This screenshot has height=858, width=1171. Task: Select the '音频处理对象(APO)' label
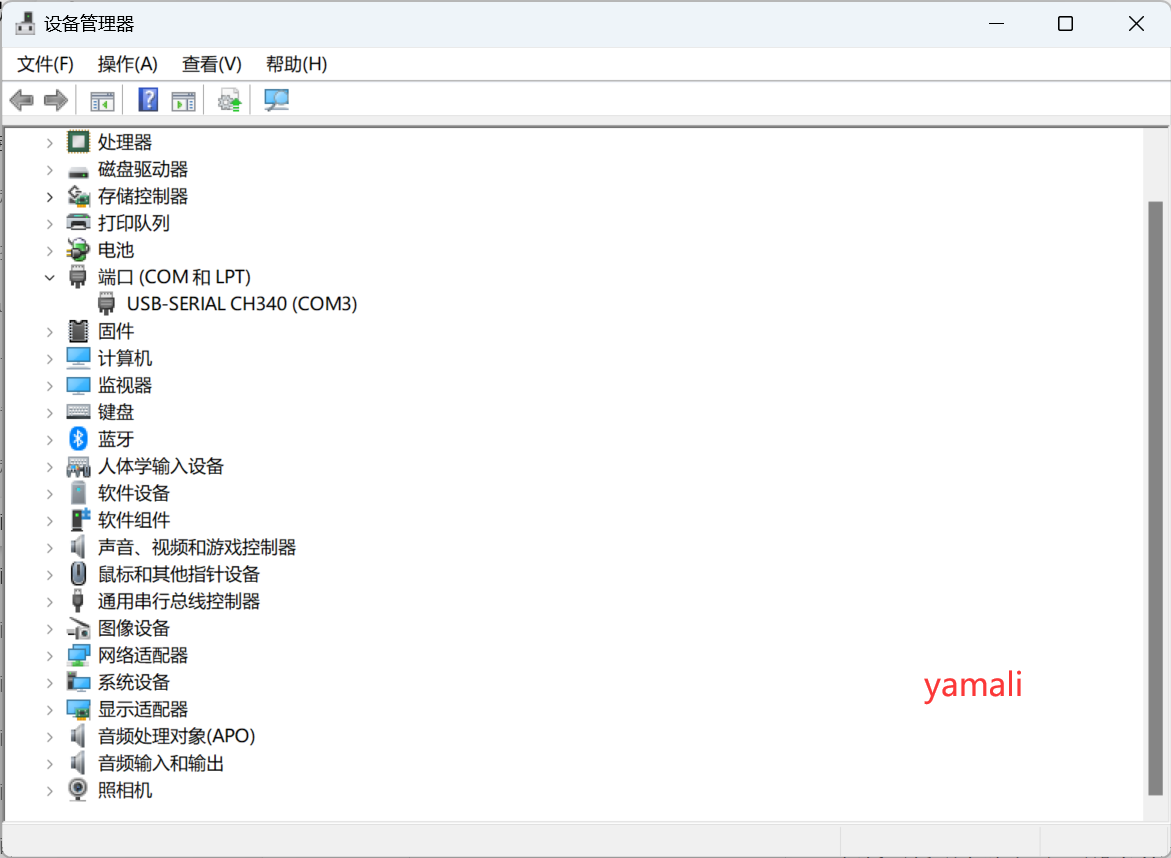(176, 736)
